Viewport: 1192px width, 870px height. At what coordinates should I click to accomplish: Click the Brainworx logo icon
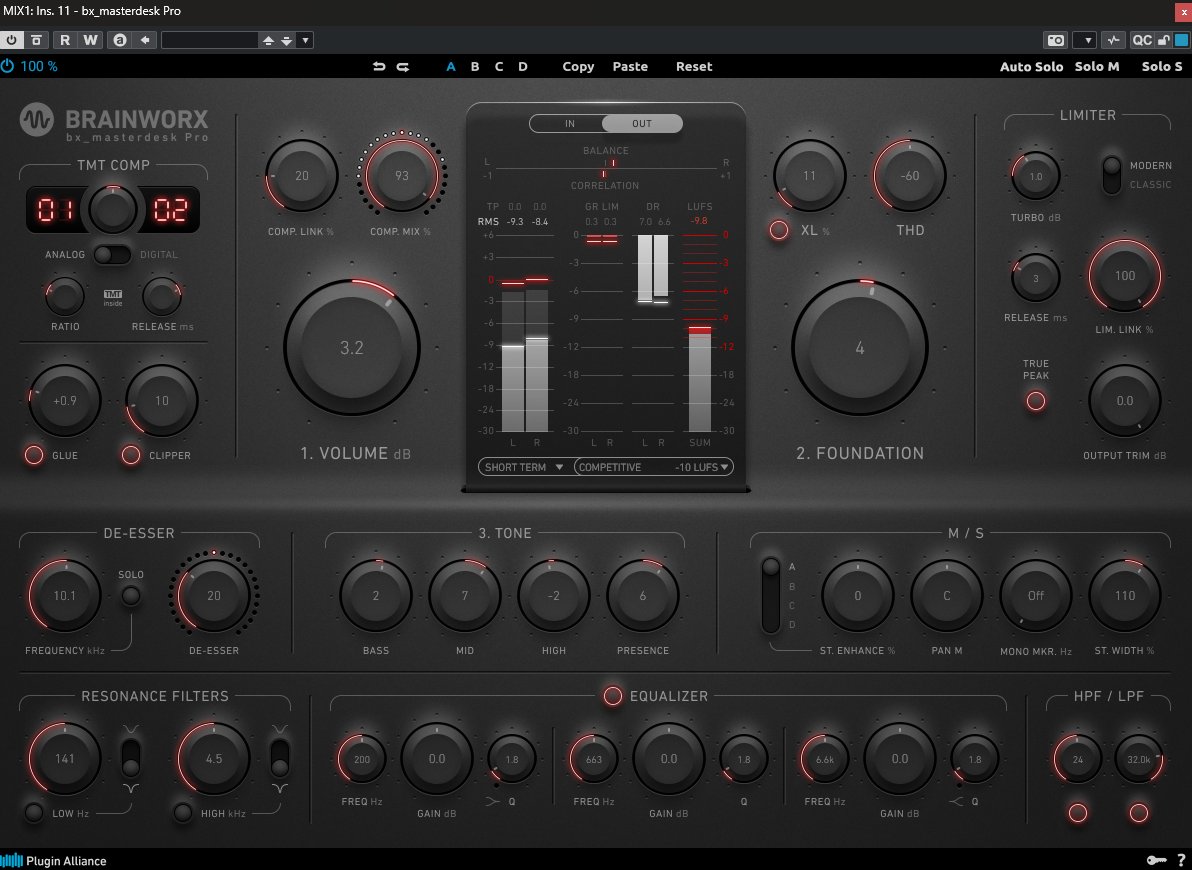pos(36,119)
